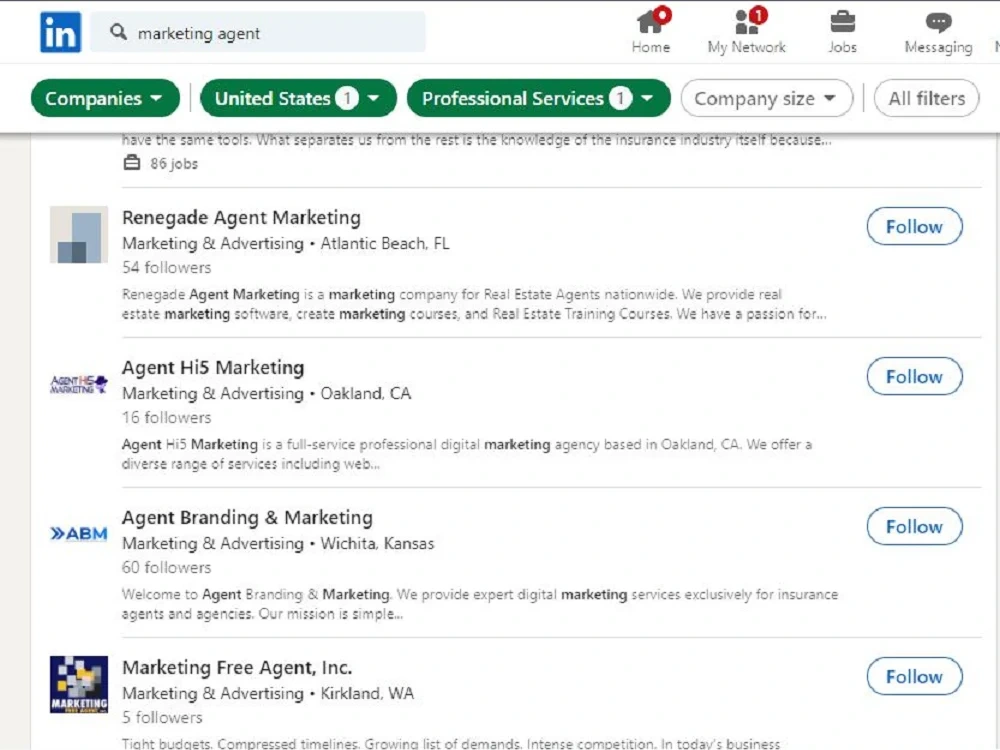Screen dimensions: 1000x750
Task: Follow Marketing Free Agent, Inc.
Action: tap(915, 676)
